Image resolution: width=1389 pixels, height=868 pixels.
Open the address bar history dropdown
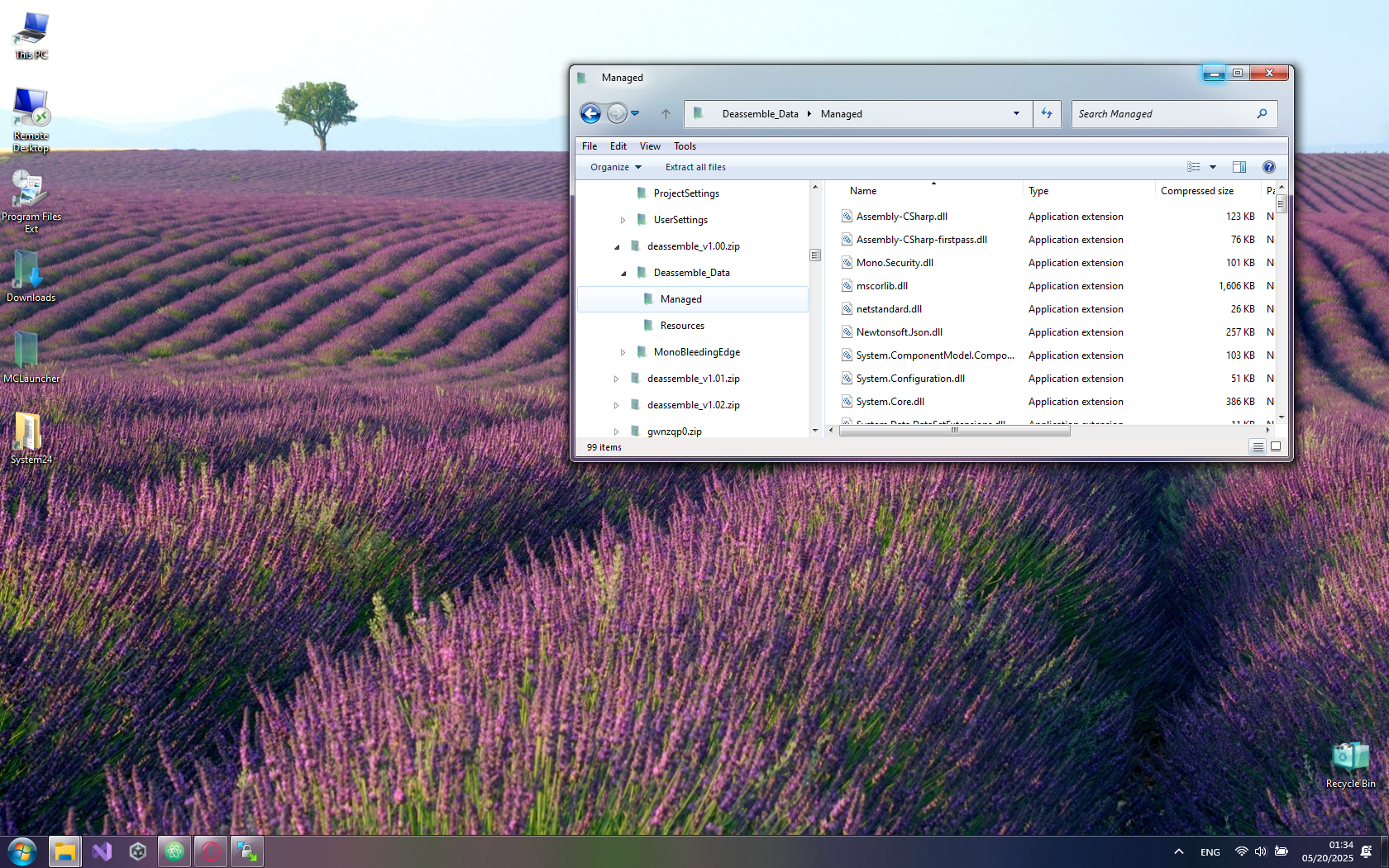point(1016,113)
